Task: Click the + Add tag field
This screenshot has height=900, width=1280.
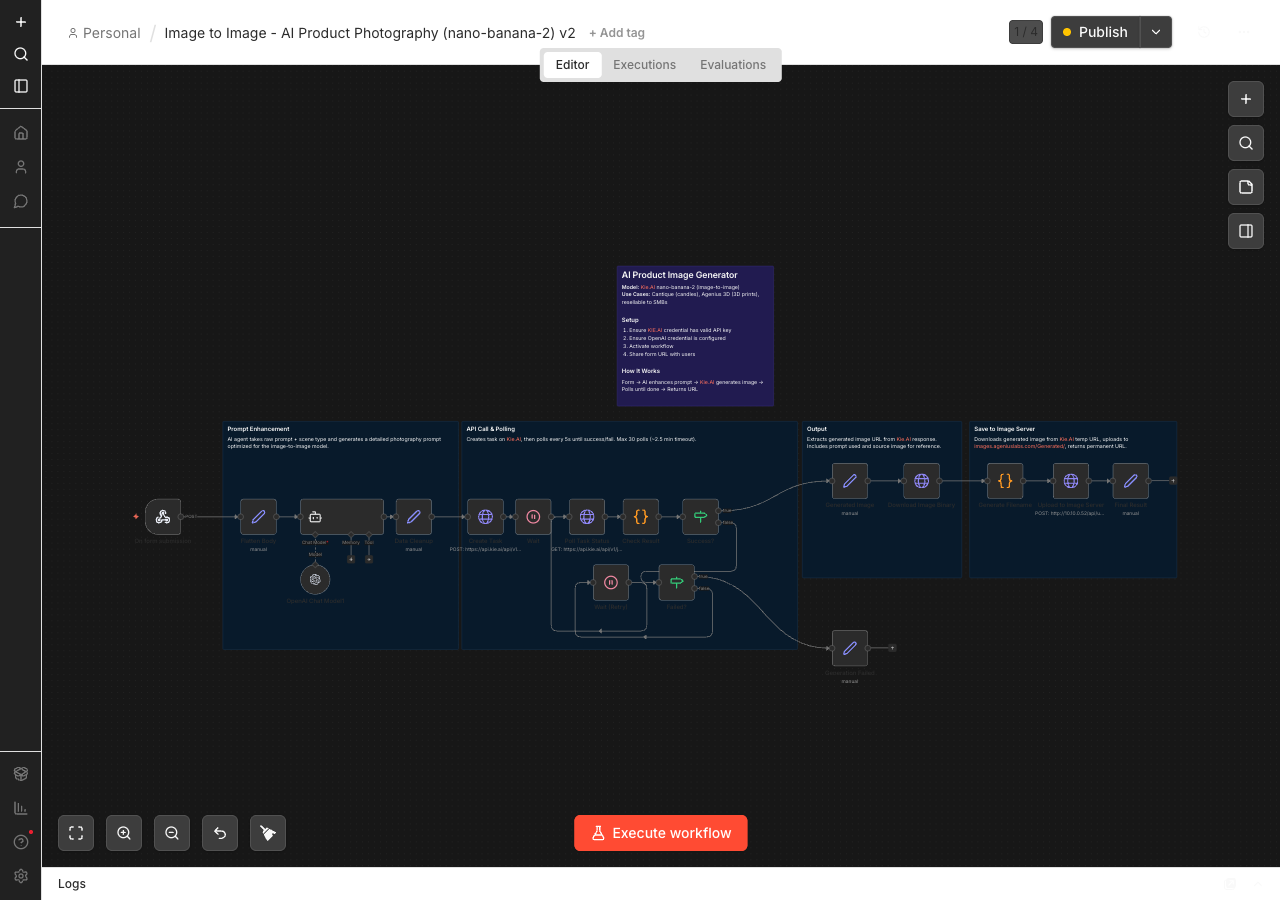Action: pyautogui.click(x=616, y=32)
